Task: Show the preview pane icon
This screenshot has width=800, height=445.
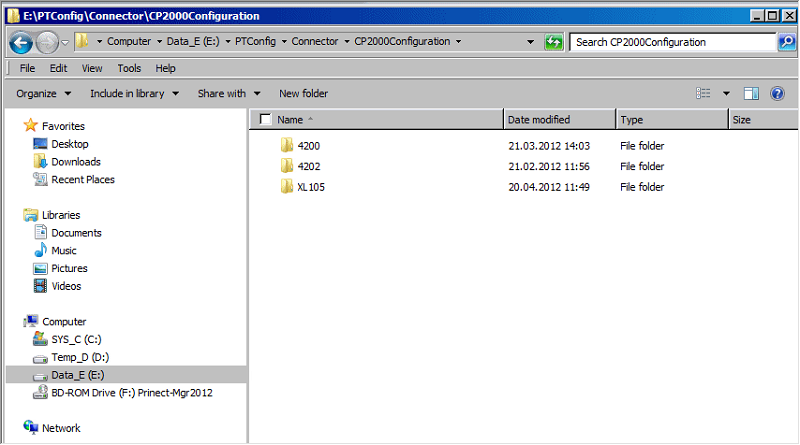Action: (x=751, y=93)
